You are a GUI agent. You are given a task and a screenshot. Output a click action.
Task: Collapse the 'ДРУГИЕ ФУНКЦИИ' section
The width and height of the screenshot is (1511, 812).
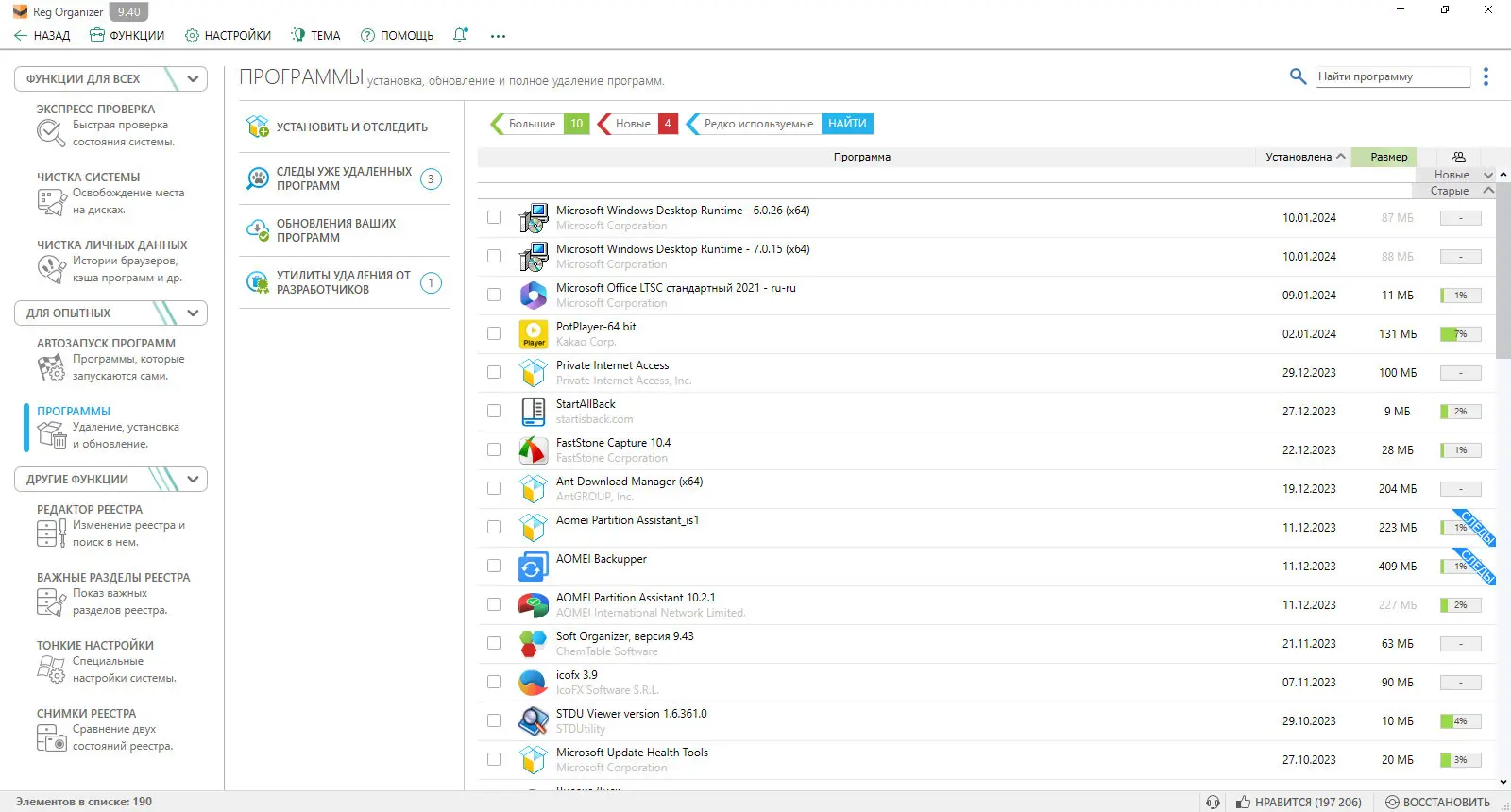point(193,479)
